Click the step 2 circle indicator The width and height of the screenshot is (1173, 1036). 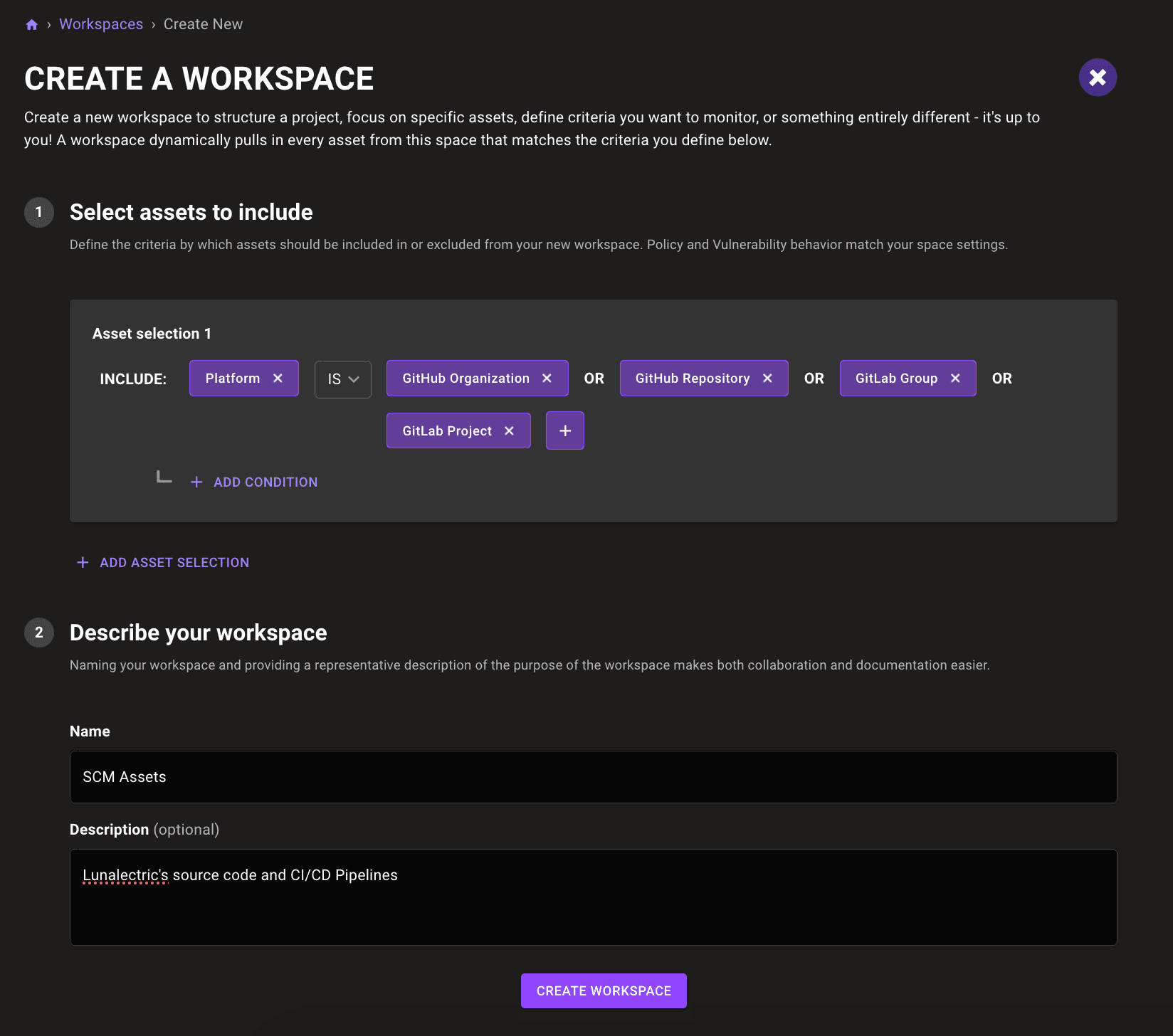pyautogui.click(x=38, y=633)
